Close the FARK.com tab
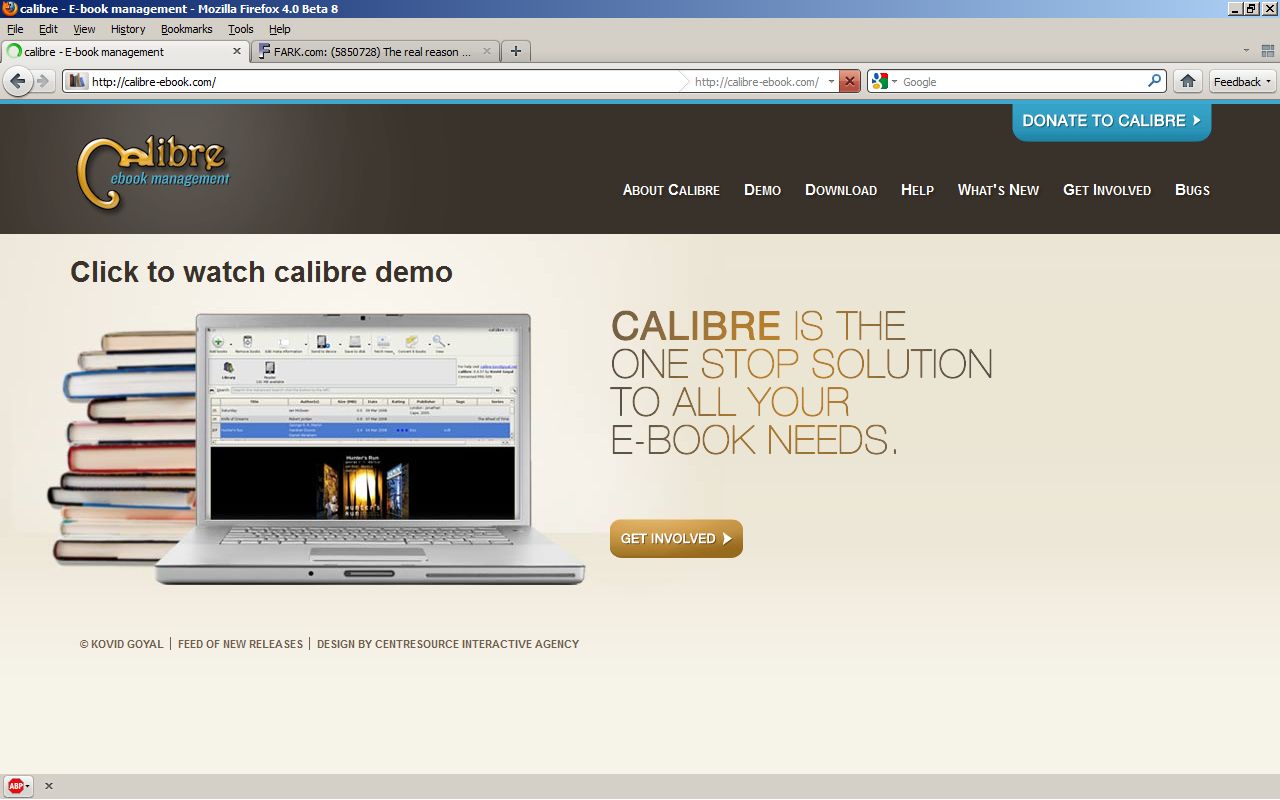The height and width of the screenshot is (800, 1280). point(488,51)
